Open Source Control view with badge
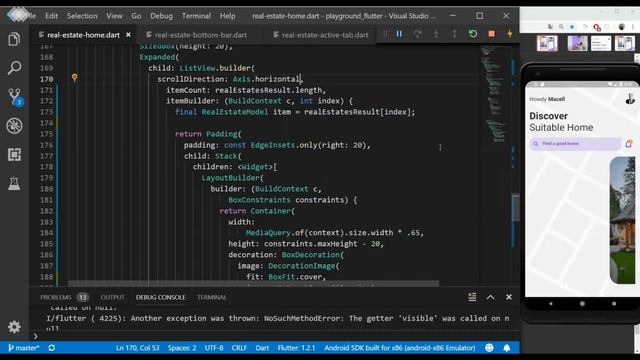This screenshot has width=640, height=360. coord(15,97)
